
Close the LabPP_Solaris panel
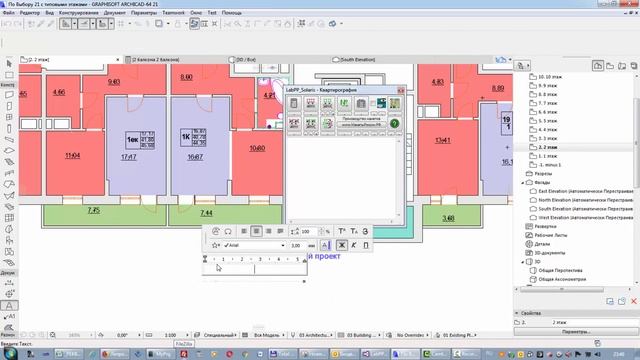click(401, 90)
